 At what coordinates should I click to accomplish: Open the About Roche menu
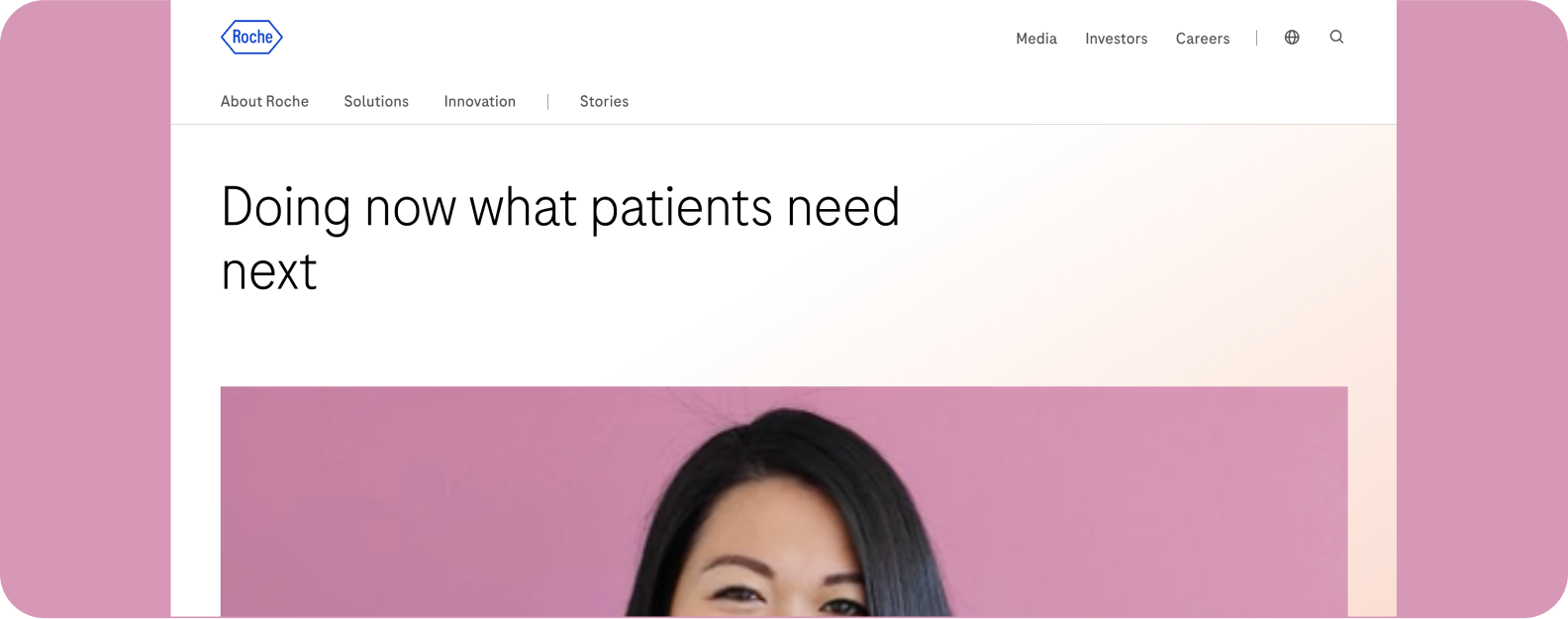[264, 101]
